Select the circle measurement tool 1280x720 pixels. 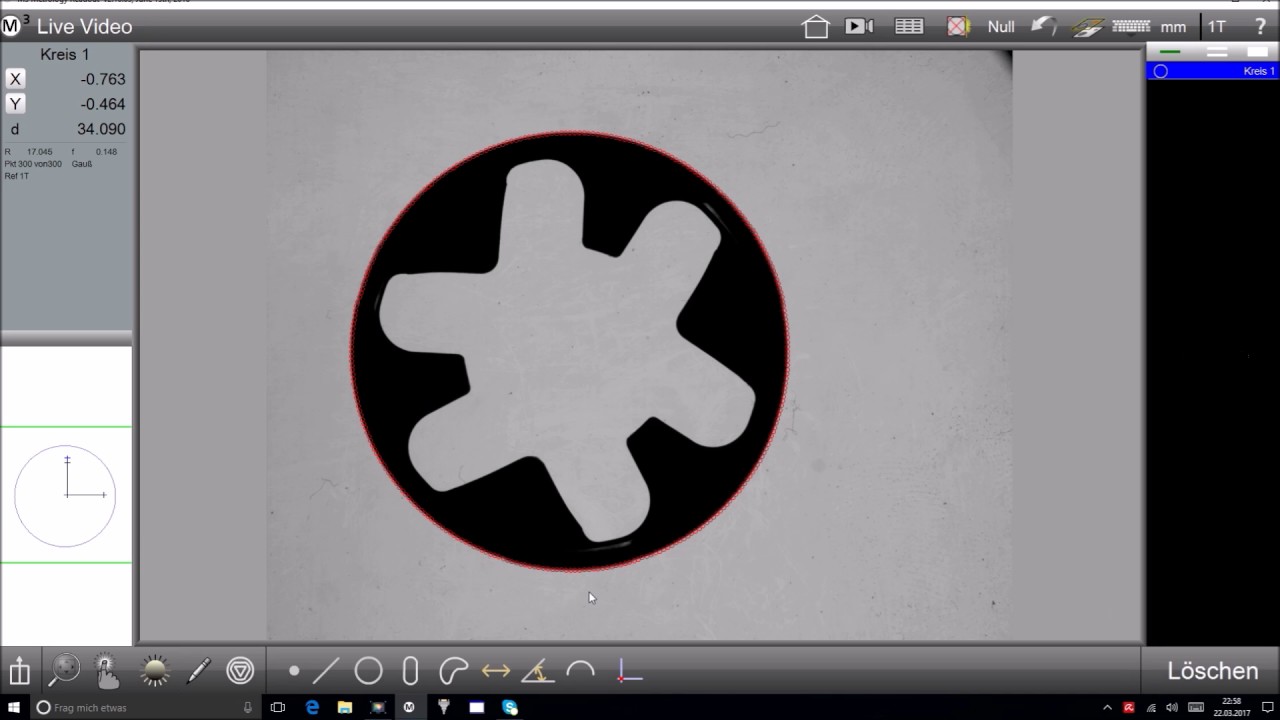coord(368,670)
